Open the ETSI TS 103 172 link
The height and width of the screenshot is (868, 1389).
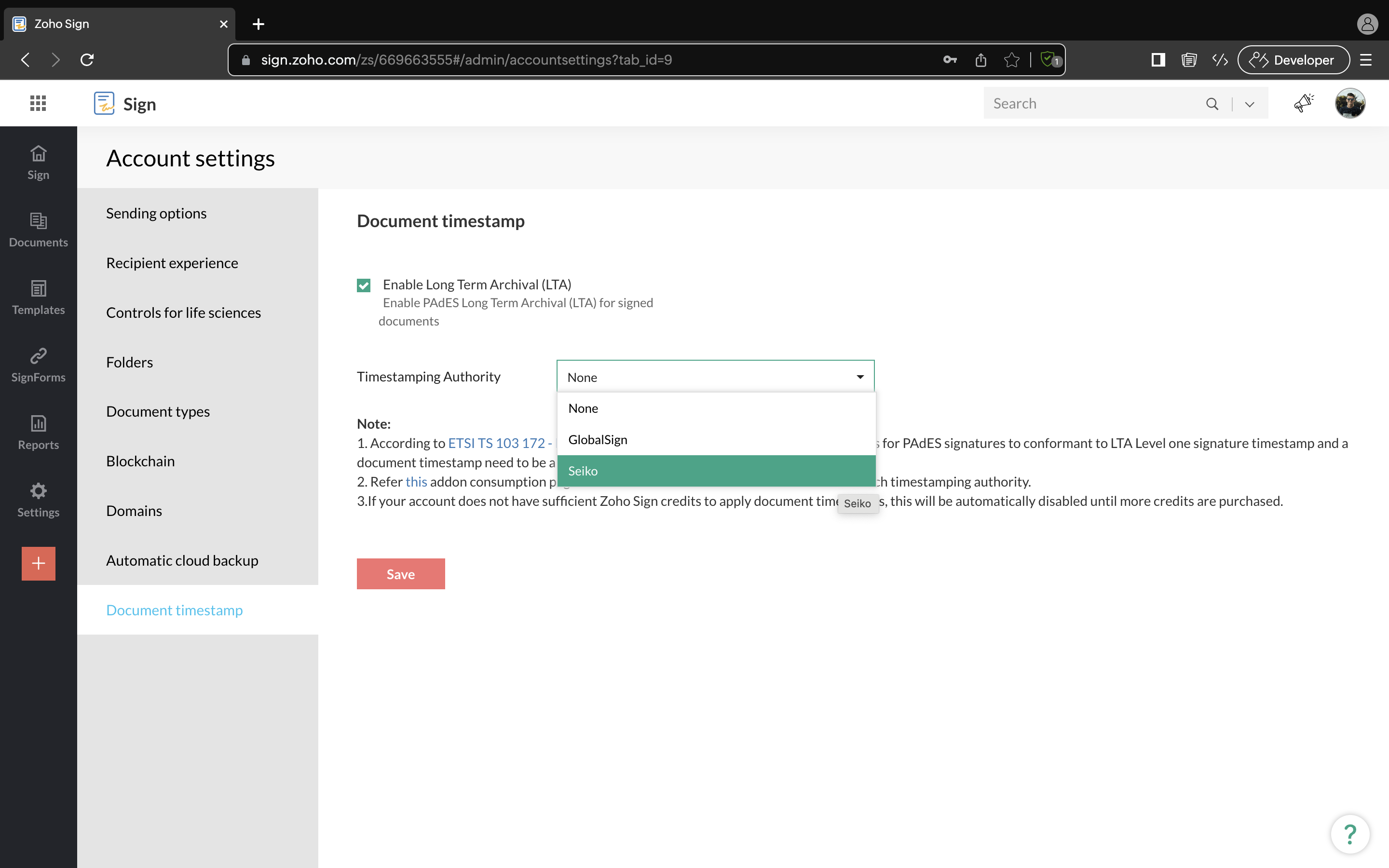496,443
